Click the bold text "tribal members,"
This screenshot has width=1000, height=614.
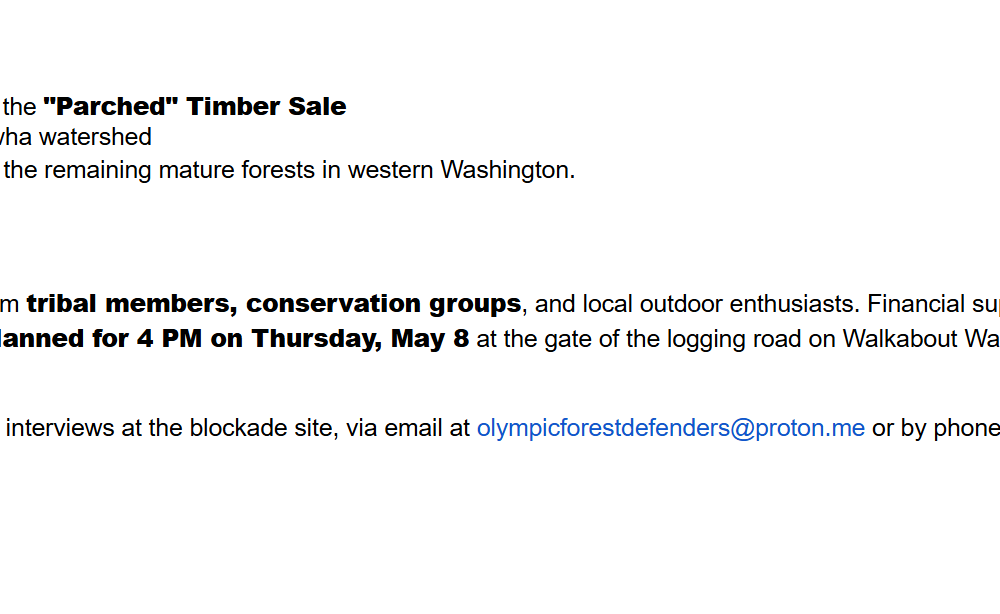pyautogui.click(x=132, y=304)
